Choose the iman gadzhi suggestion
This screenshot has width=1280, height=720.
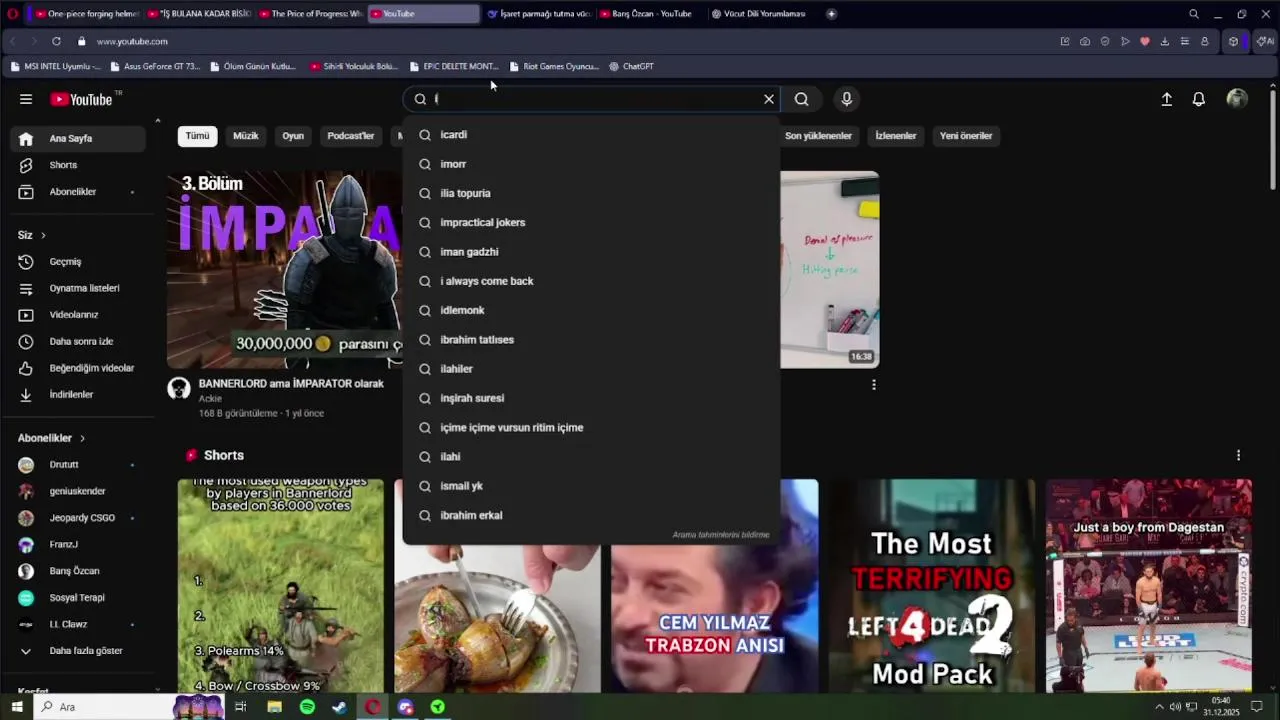click(591, 252)
